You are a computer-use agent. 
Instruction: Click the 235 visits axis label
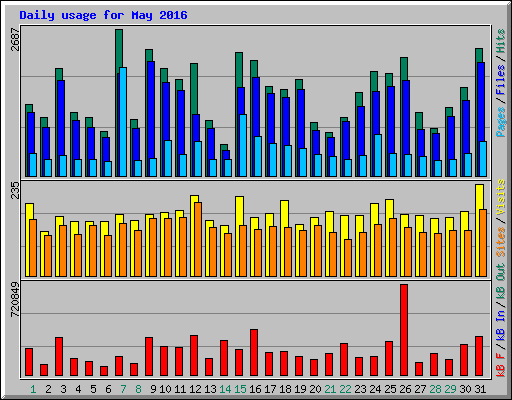[16, 190]
